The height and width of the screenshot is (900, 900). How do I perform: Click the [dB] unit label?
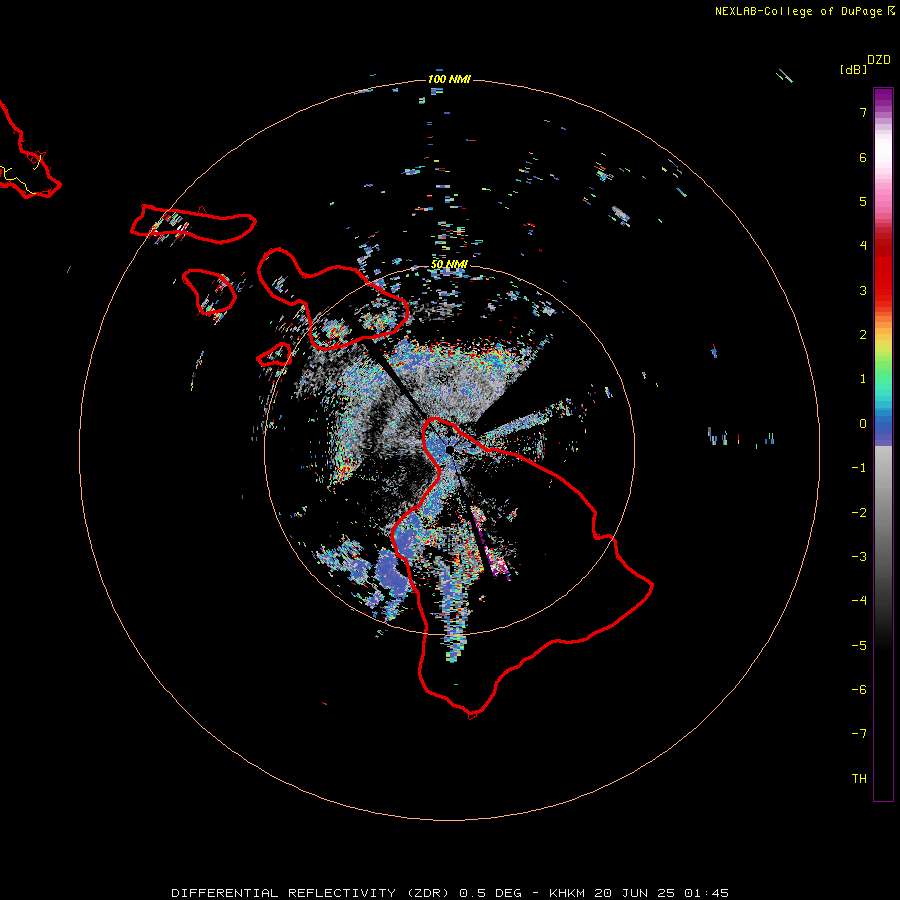click(853, 70)
